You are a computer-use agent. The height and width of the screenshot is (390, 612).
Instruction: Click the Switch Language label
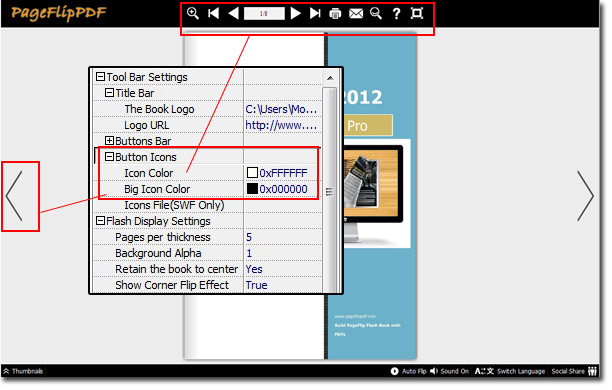pos(522,372)
